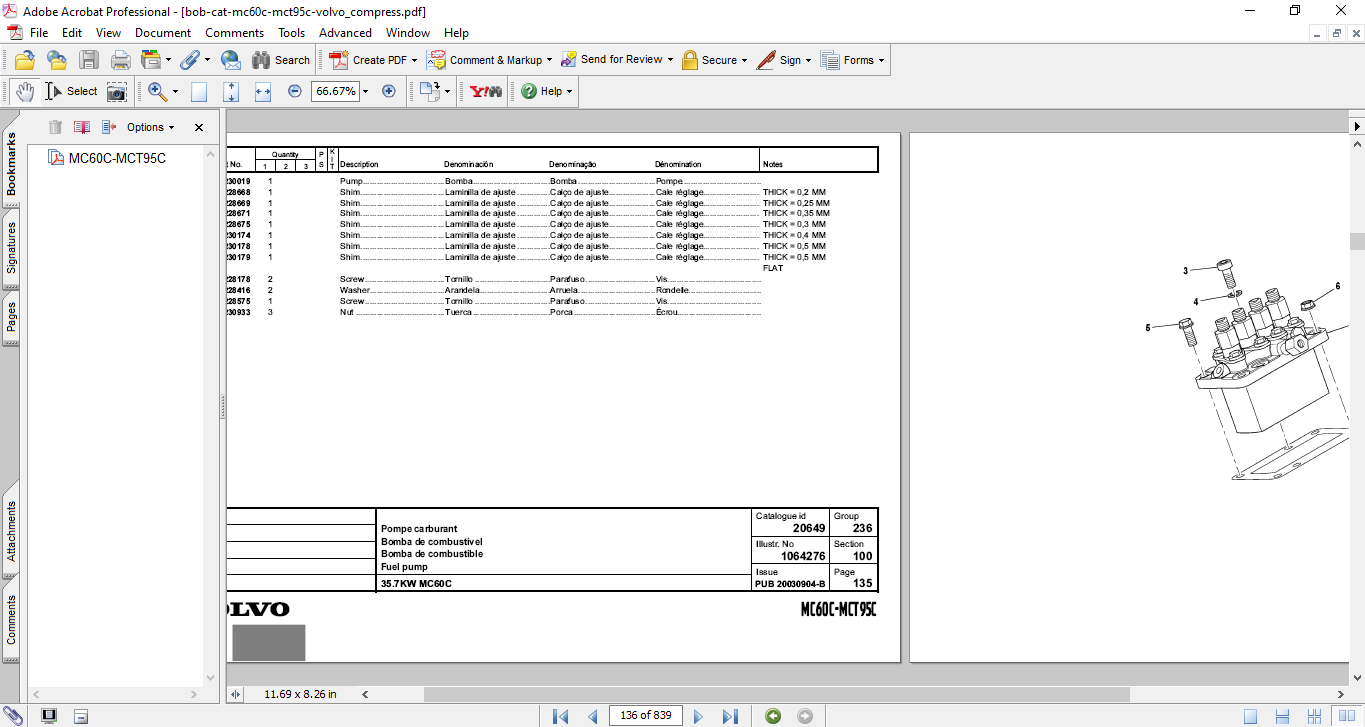
Task: Click the Zoom Out minus button
Action: point(295,91)
